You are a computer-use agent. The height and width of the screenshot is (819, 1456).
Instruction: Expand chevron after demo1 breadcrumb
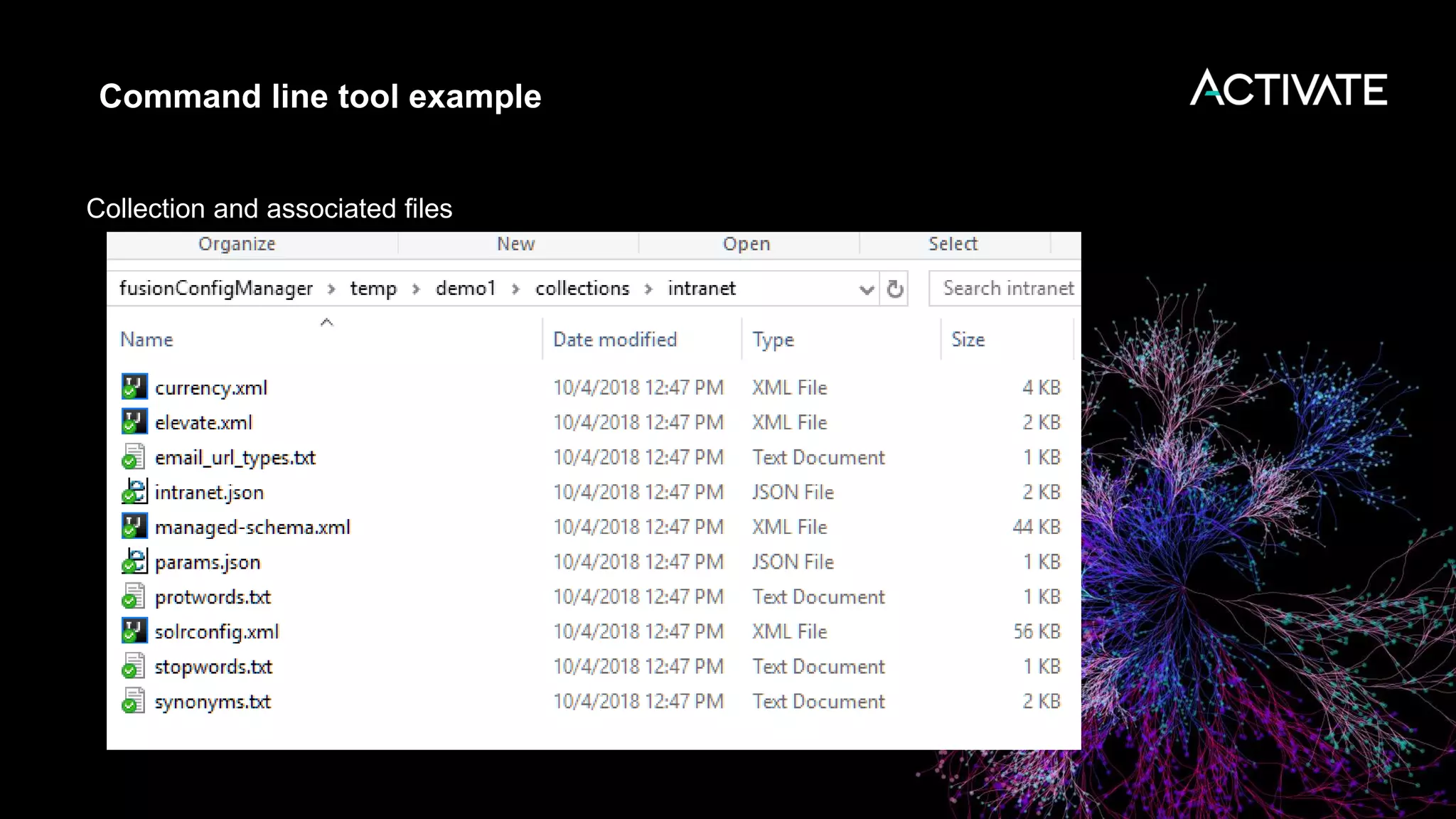pos(515,289)
